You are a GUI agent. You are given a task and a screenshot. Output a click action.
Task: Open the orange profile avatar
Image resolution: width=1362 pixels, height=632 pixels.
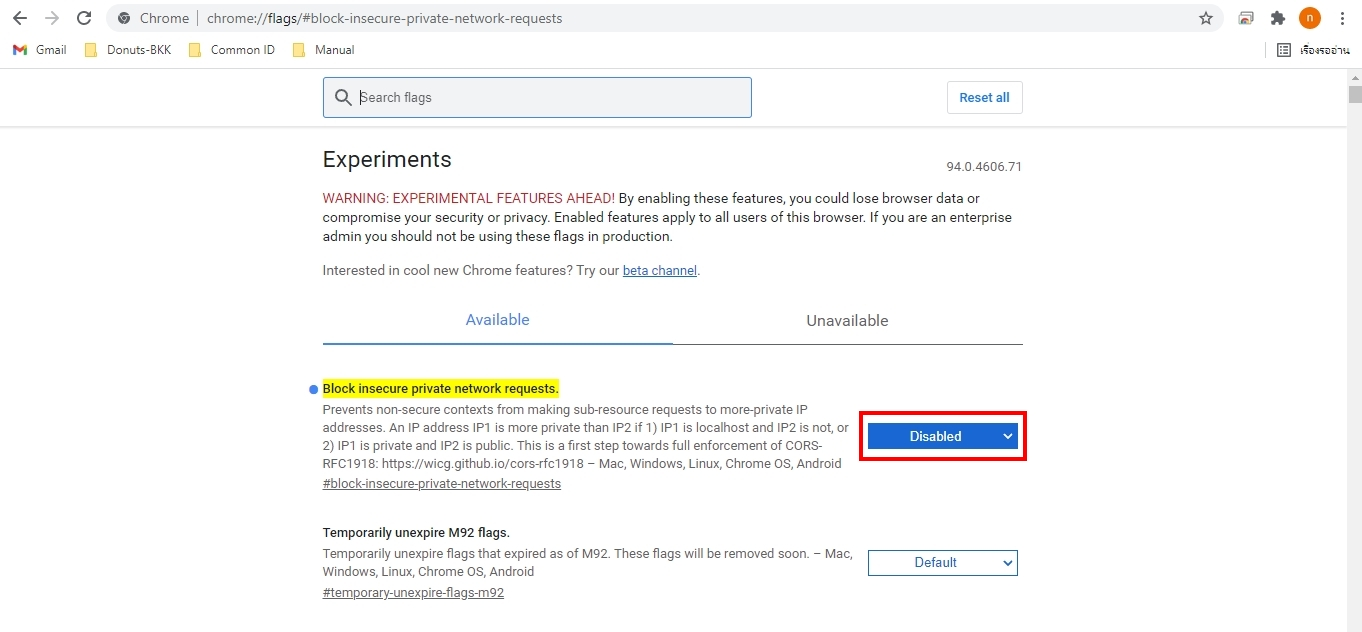(x=1309, y=18)
